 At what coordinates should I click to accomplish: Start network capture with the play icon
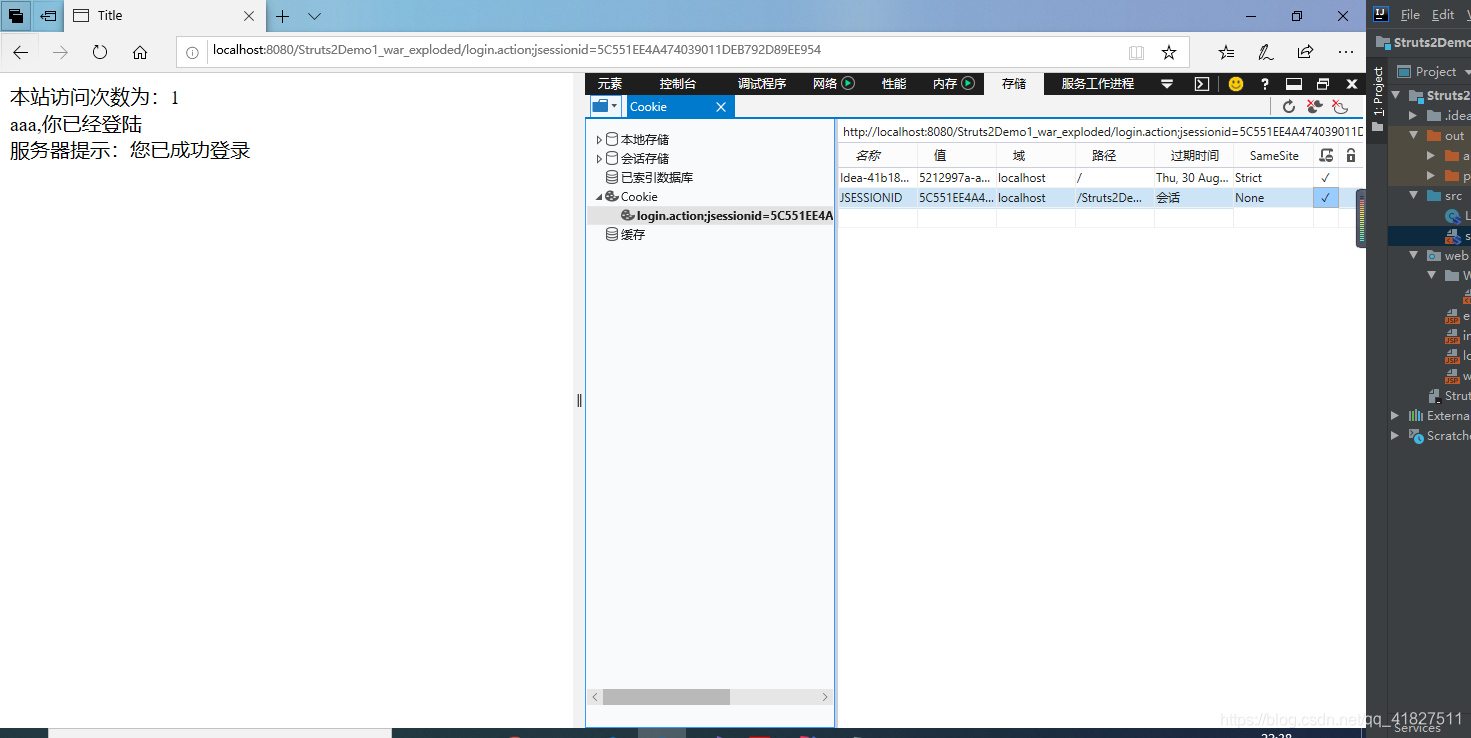[848, 84]
